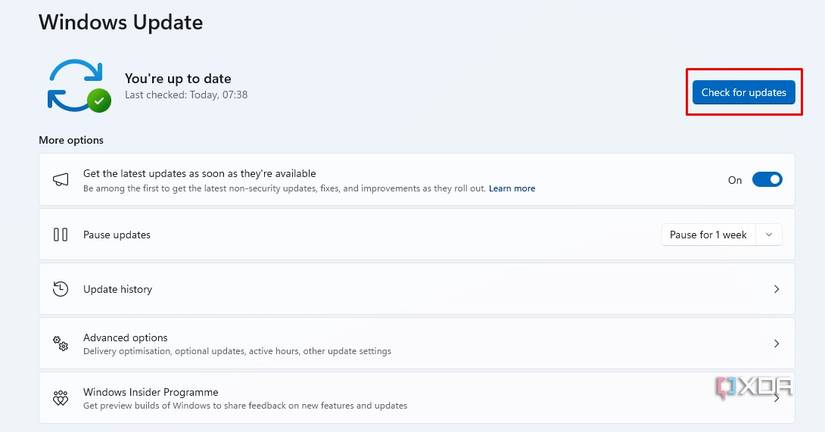The height and width of the screenshot is (432, 825).
Task: Open the Learn more link
Action: click(x=512, y=188)
